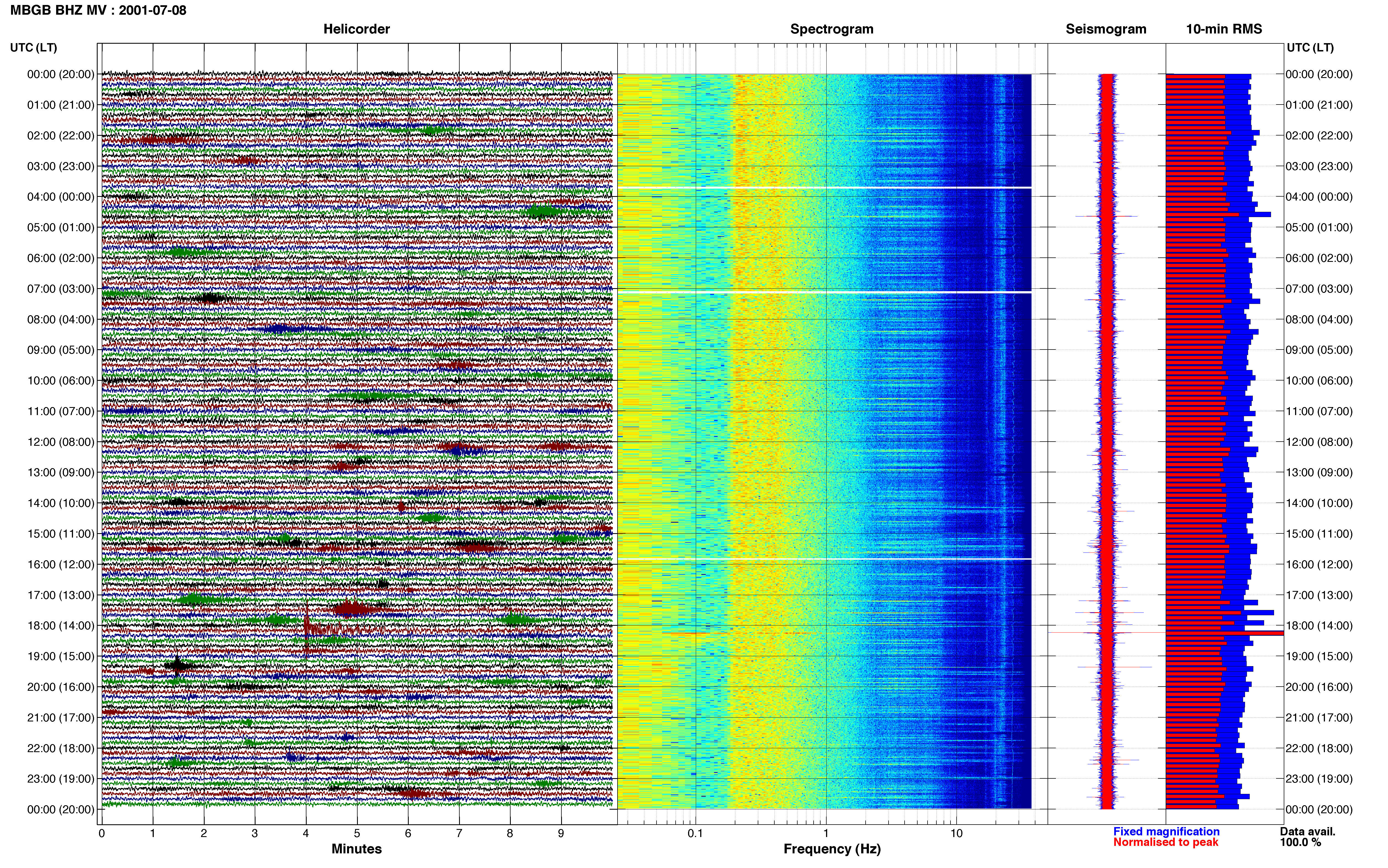Click the right '16:00 (12:00)' time label

point(1319,564)
